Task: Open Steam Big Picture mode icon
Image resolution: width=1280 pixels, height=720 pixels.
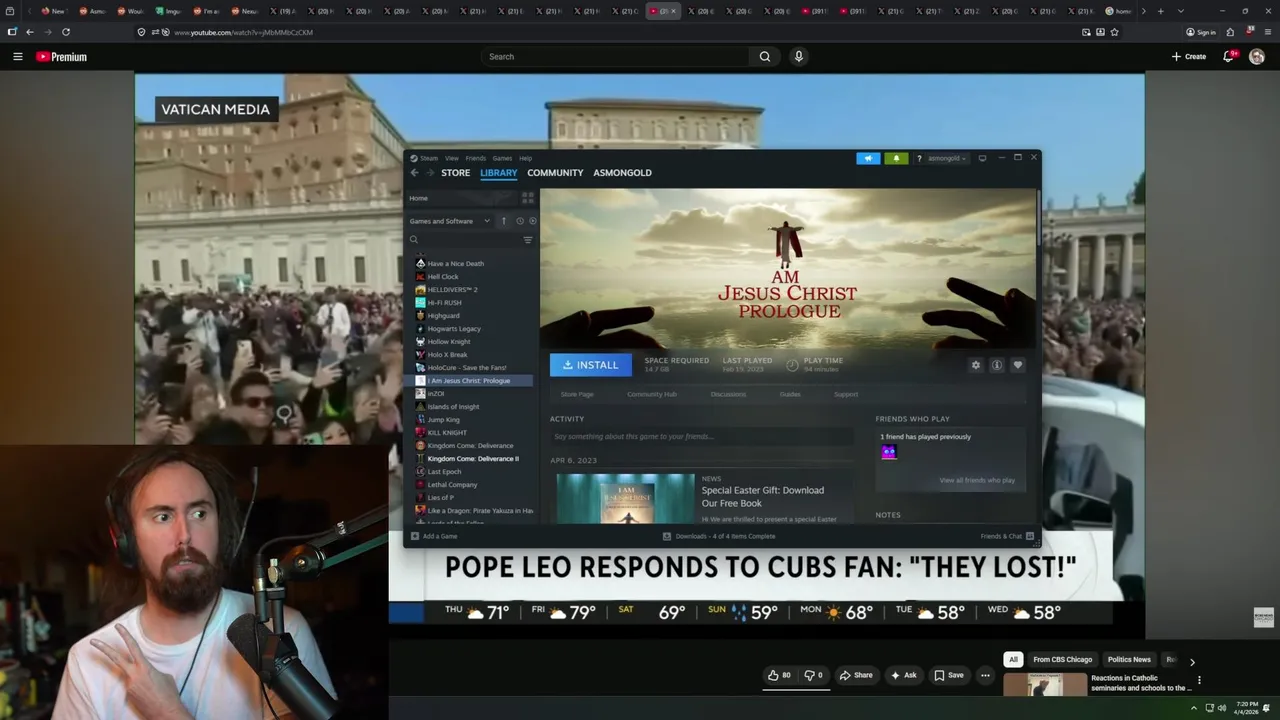Action: 982,158
